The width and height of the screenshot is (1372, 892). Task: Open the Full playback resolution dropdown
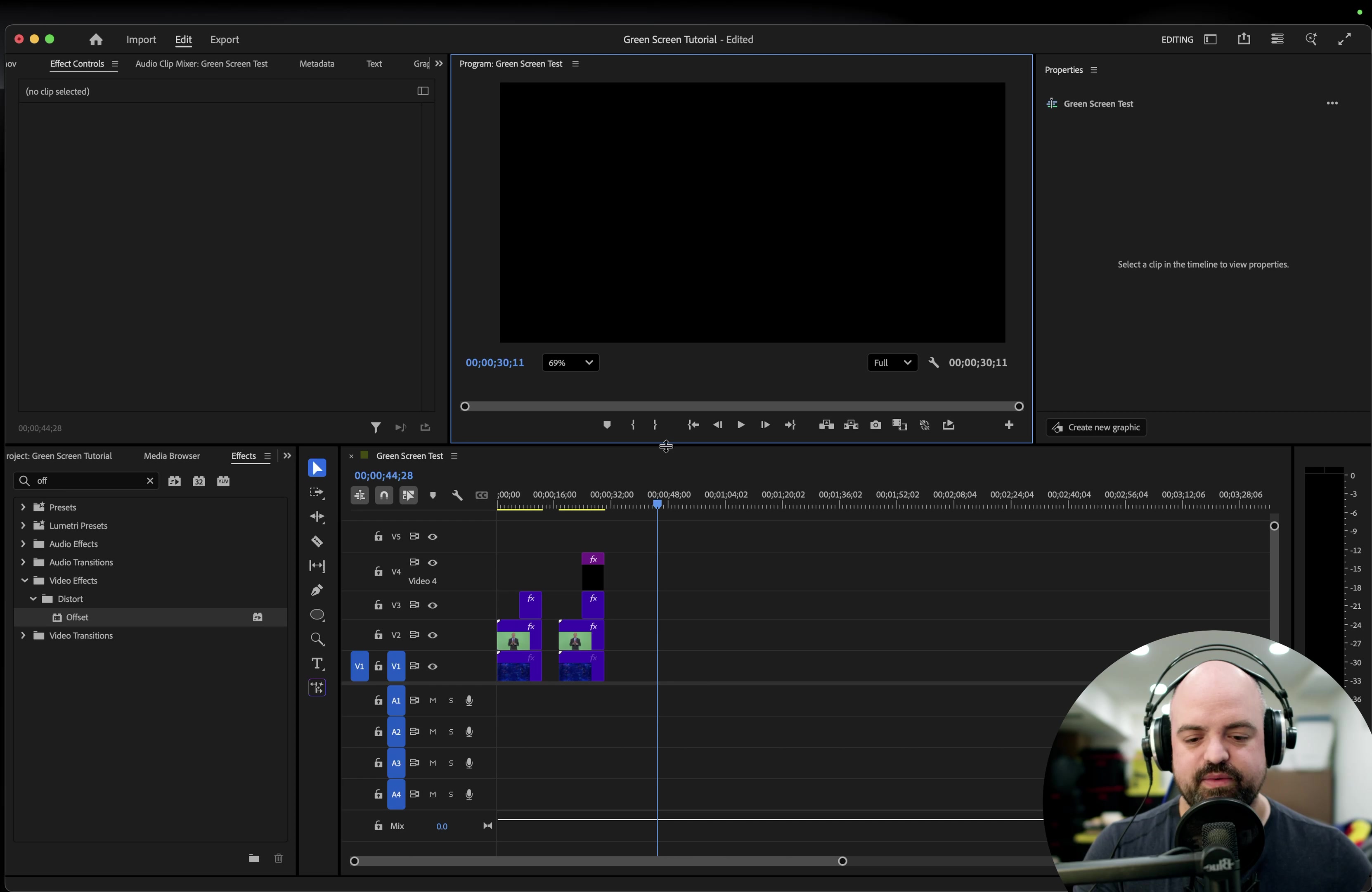point(892,363)
